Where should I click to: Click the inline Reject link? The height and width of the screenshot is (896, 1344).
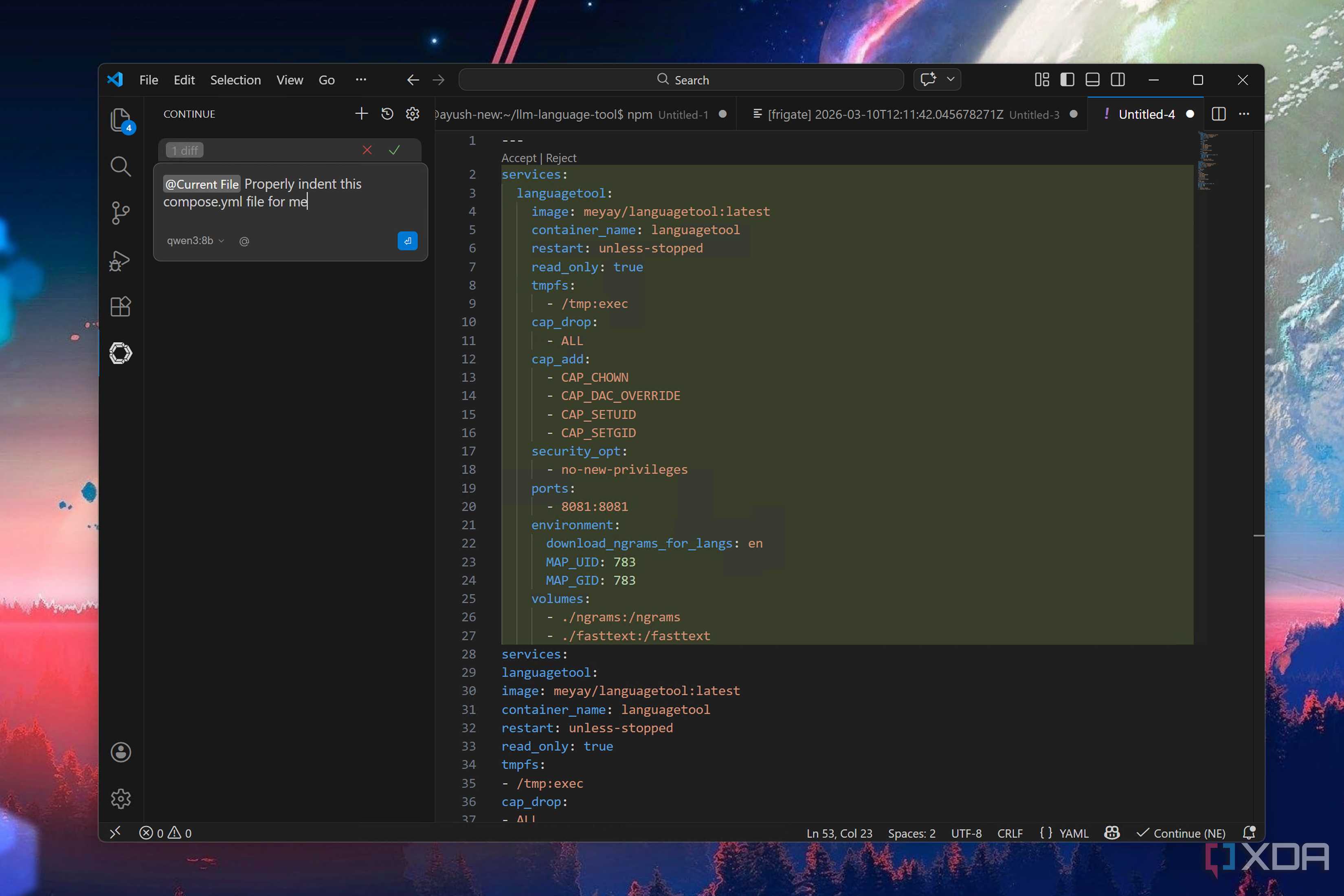coord(560,158)
